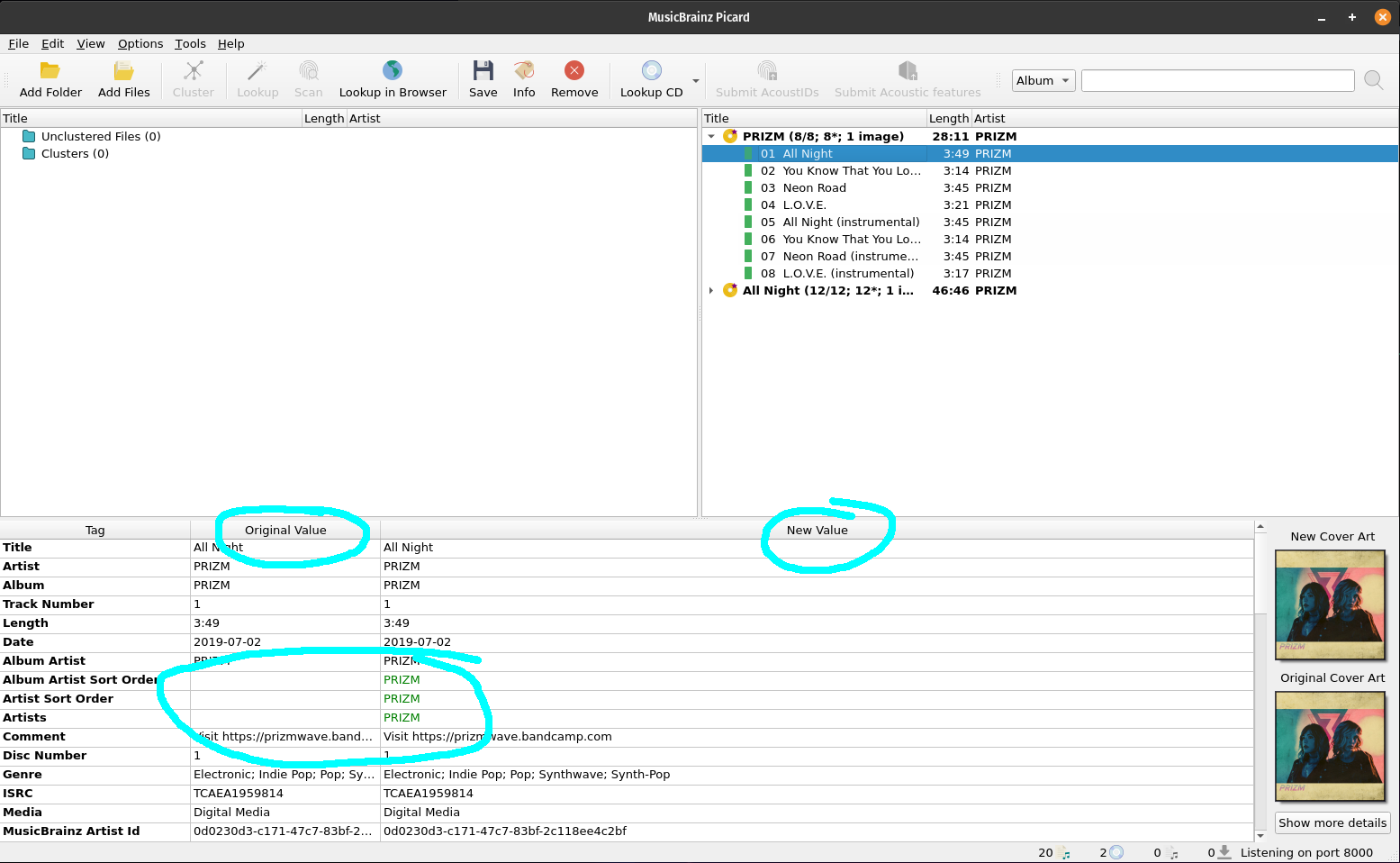
Task: Collapse the PRIZM album tree
Action: (x=711, y=137)
